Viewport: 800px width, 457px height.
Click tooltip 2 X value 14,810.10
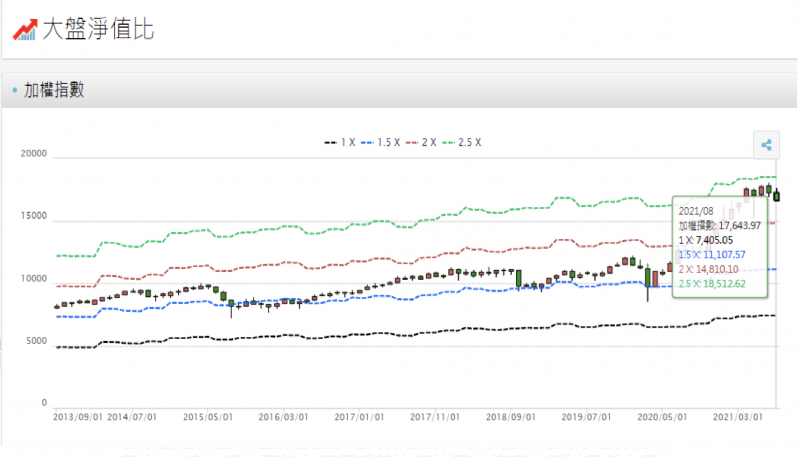click(x=717, y=269)
